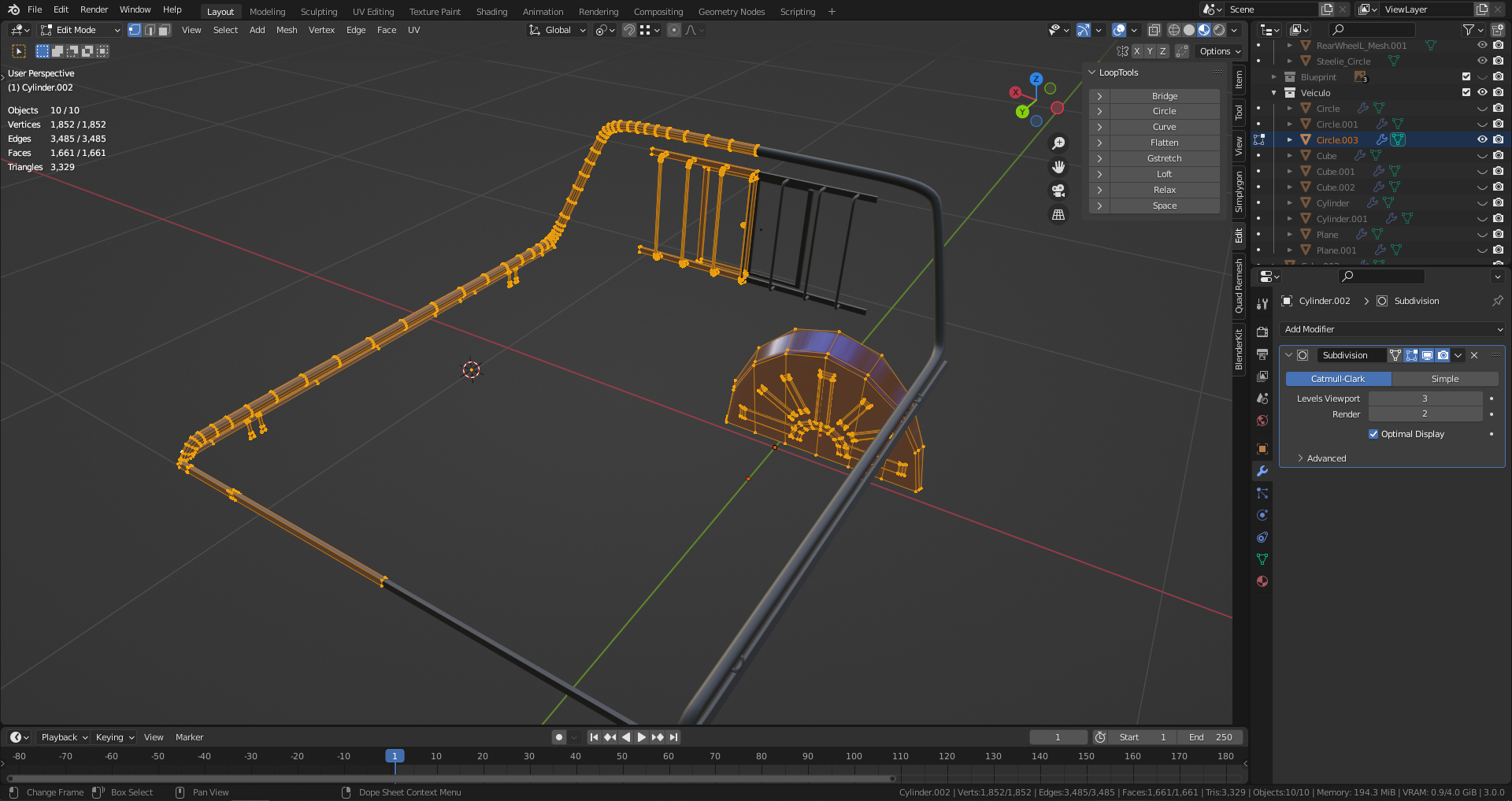Toggle Subdivision modifier render camera icon
This screenshot has height=801, width=1512.
coord(1443,355)
